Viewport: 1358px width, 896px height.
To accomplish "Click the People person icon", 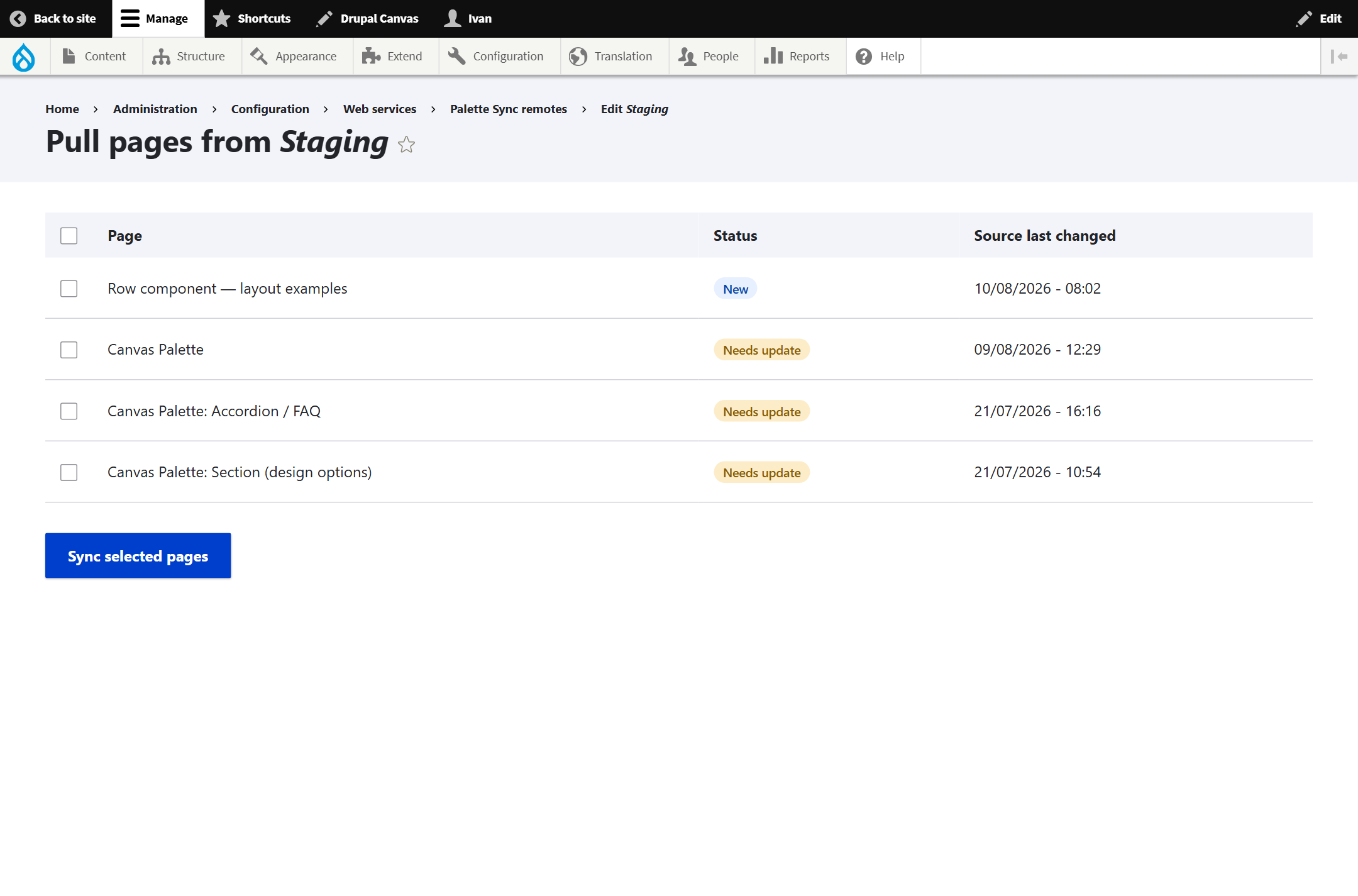I will pyautogui.click(x=687, y=57).
